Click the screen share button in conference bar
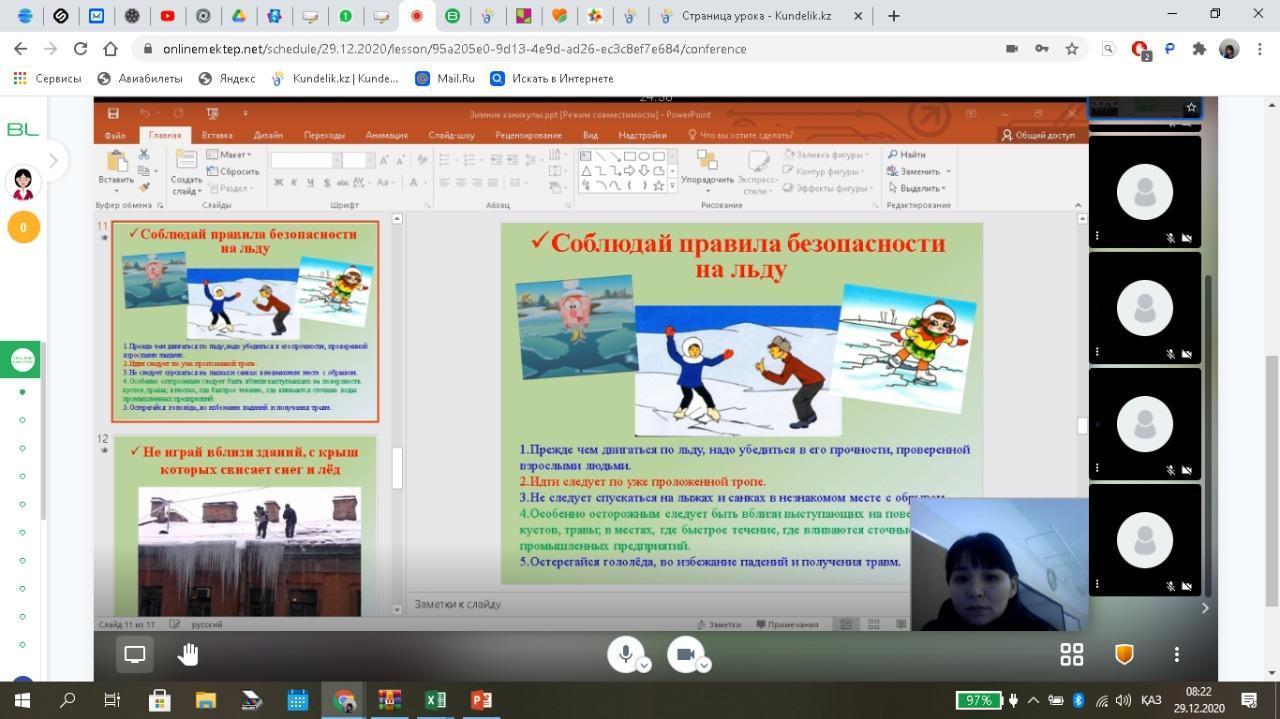The image size is (1280, 719). pyautogui.click(x=135, y=654)
